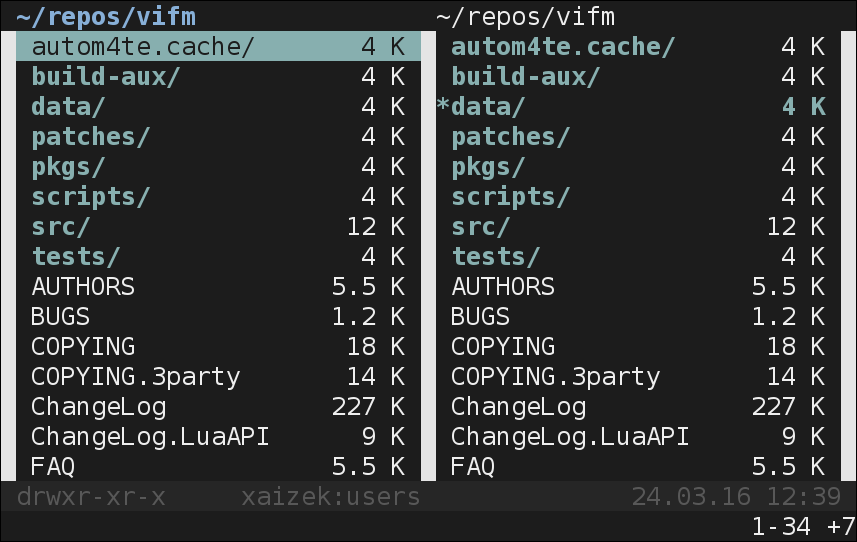Select src/ in the right pane
The image size is (857, 542).
638,226
